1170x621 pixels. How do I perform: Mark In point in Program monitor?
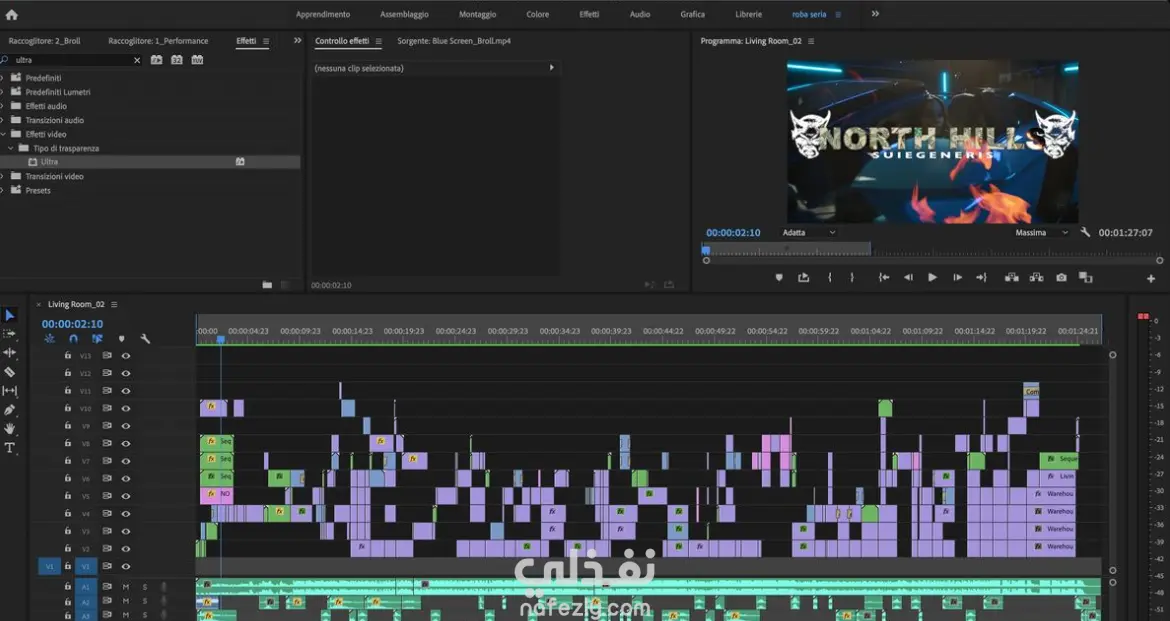pos(830,278)
